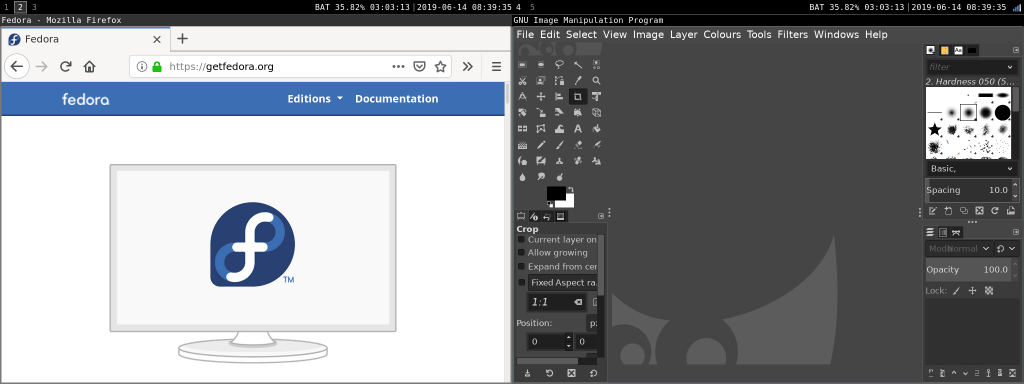Screen dimensions: 1024x384
Task: Select the Smudge tool
Action: point(541,176)
